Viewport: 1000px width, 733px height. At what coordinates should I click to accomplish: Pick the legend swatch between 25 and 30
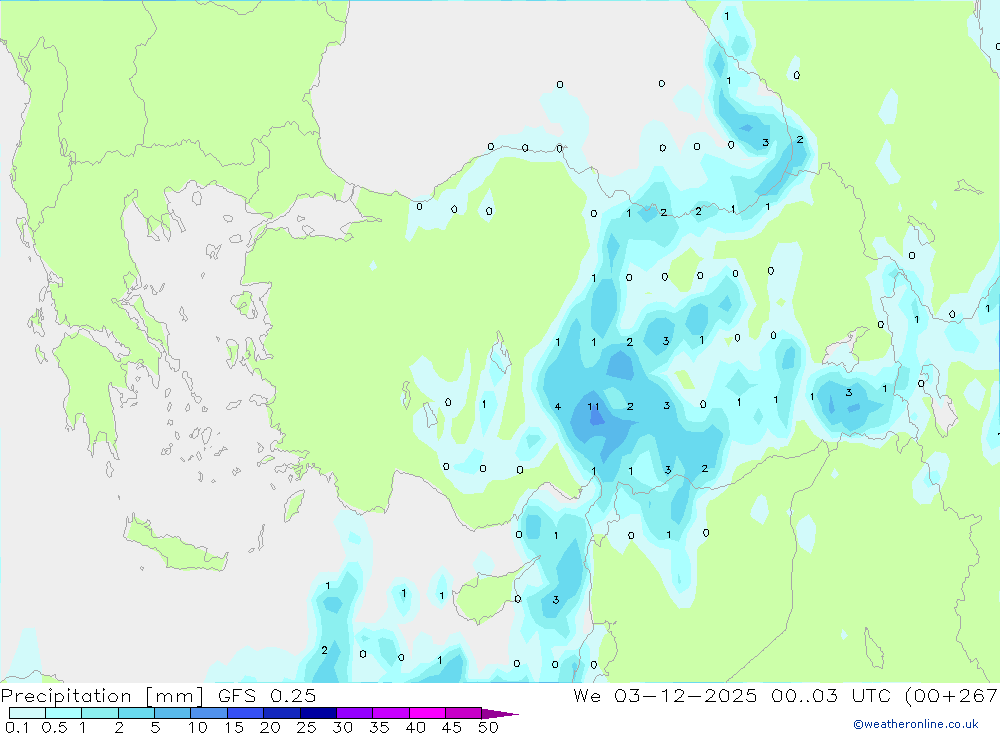pyautogui.click(x=318, y=713)
